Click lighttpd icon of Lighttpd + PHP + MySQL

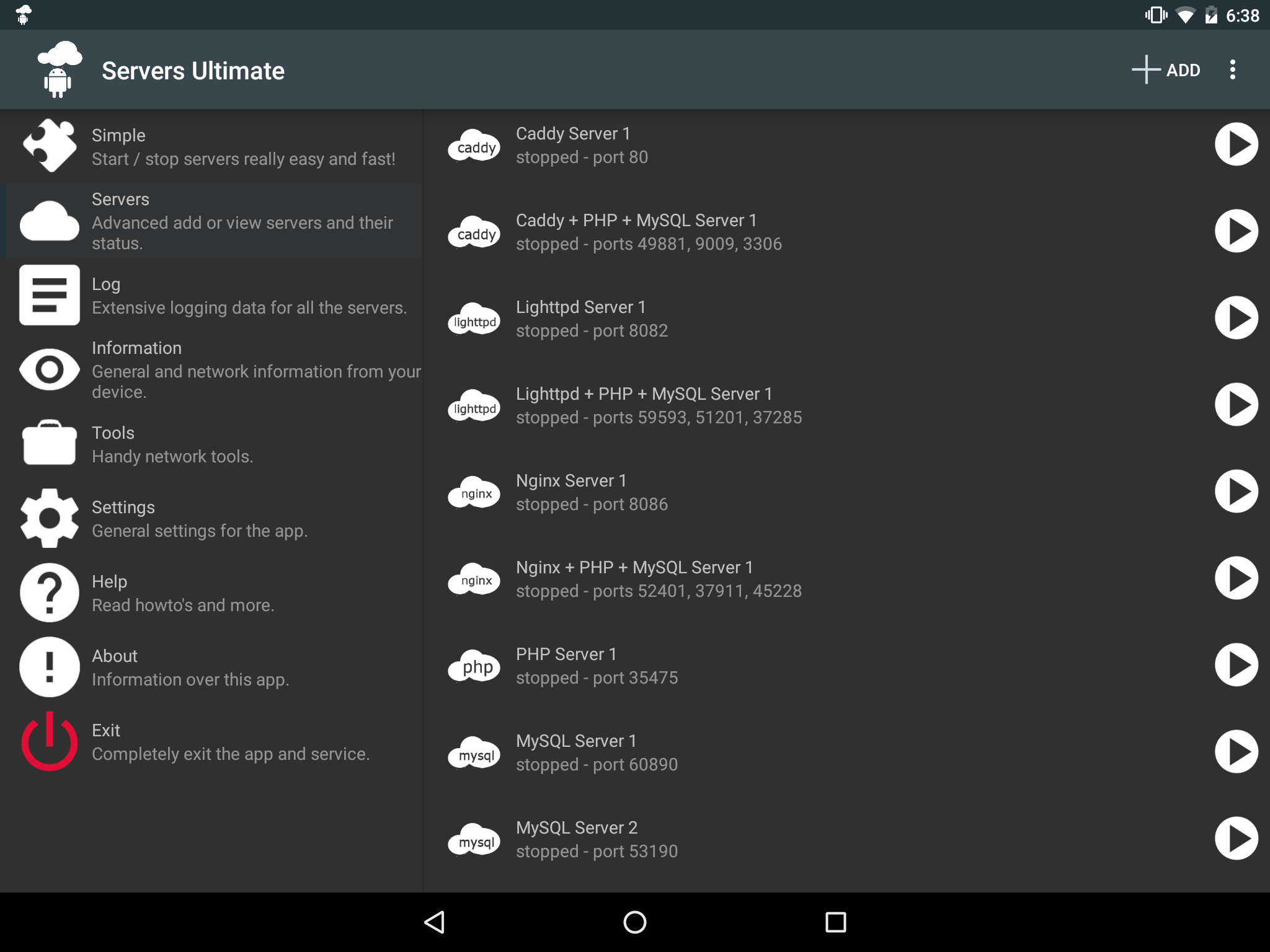click(474, 405)
